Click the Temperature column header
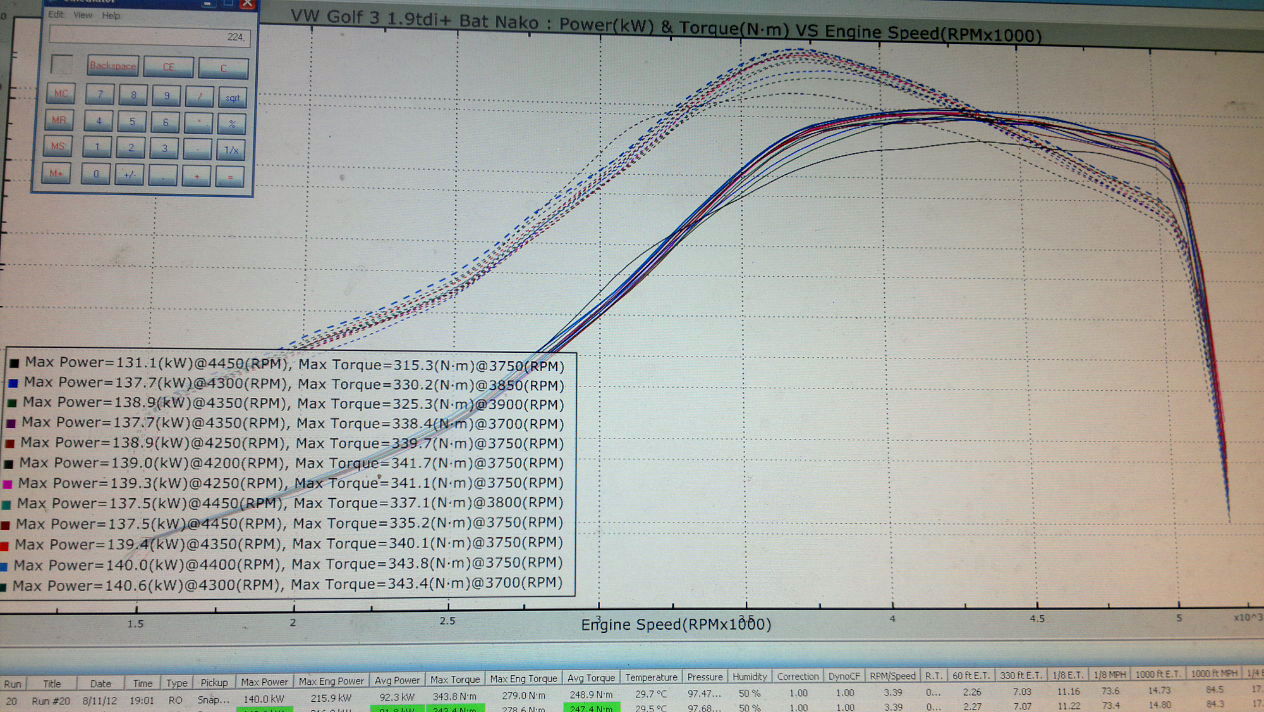Viewport: 1264px width, 712px height. pos(651,678)
